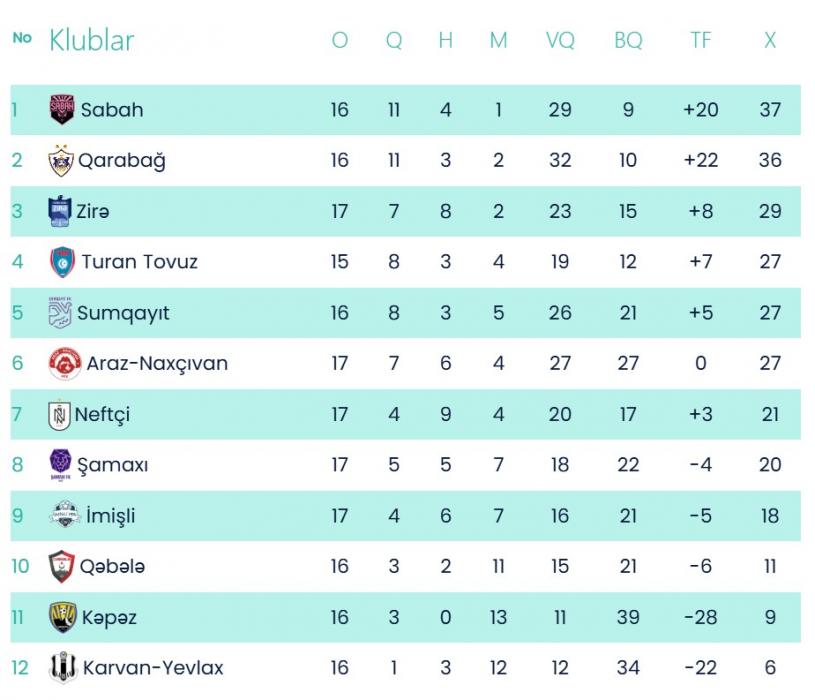Open the Qəbələ club crest
815x700 pixels.
click(62, 567)
